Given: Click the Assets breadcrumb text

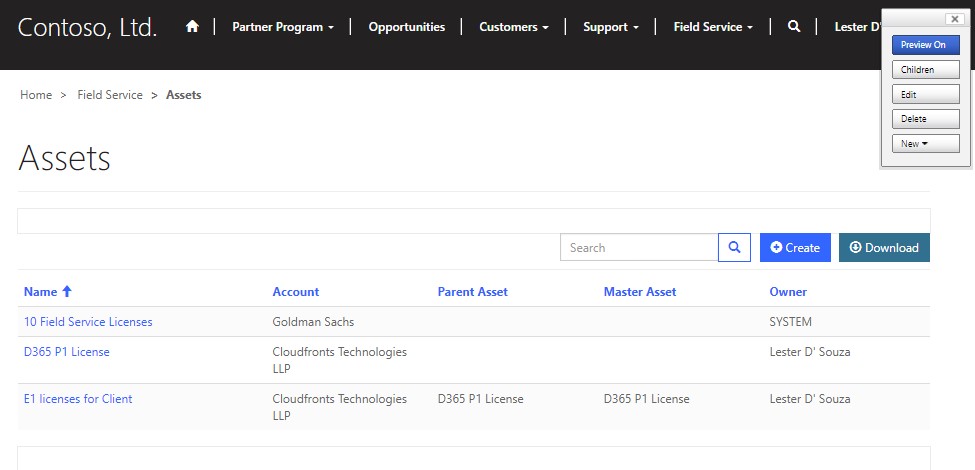Looking at the screenshot, I should (183, 94).
